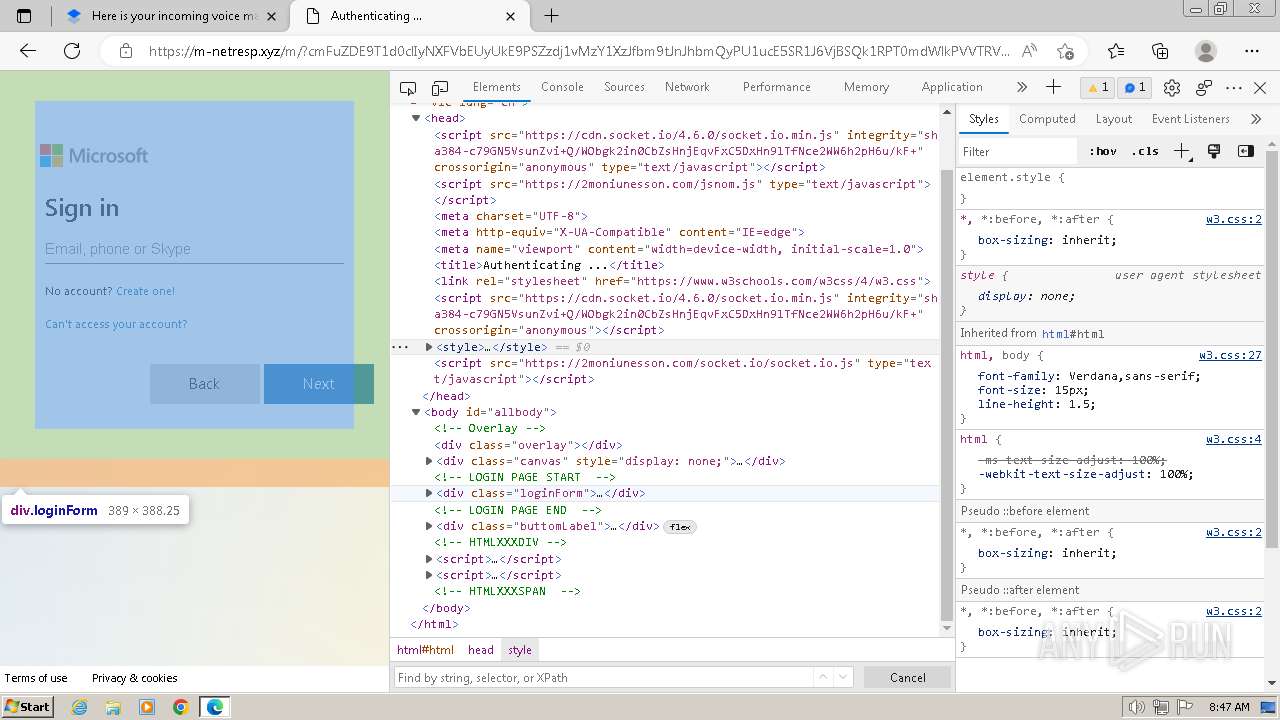Viewport: 1280px width, 720px height.
Task: Open the Collections icon
Action: click(1160, 51)
